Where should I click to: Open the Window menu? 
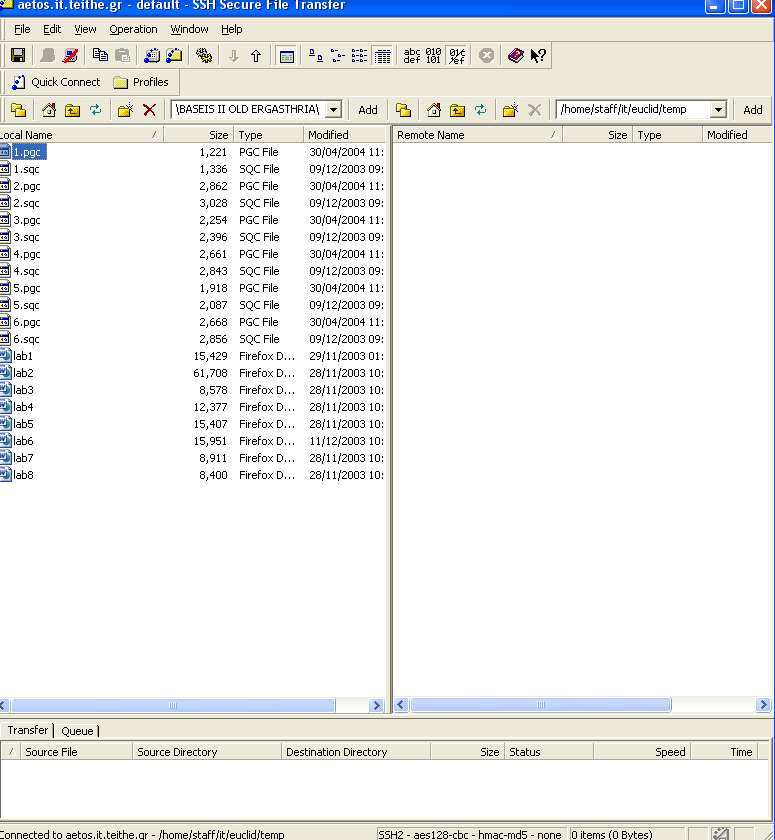tap(189, 29)
